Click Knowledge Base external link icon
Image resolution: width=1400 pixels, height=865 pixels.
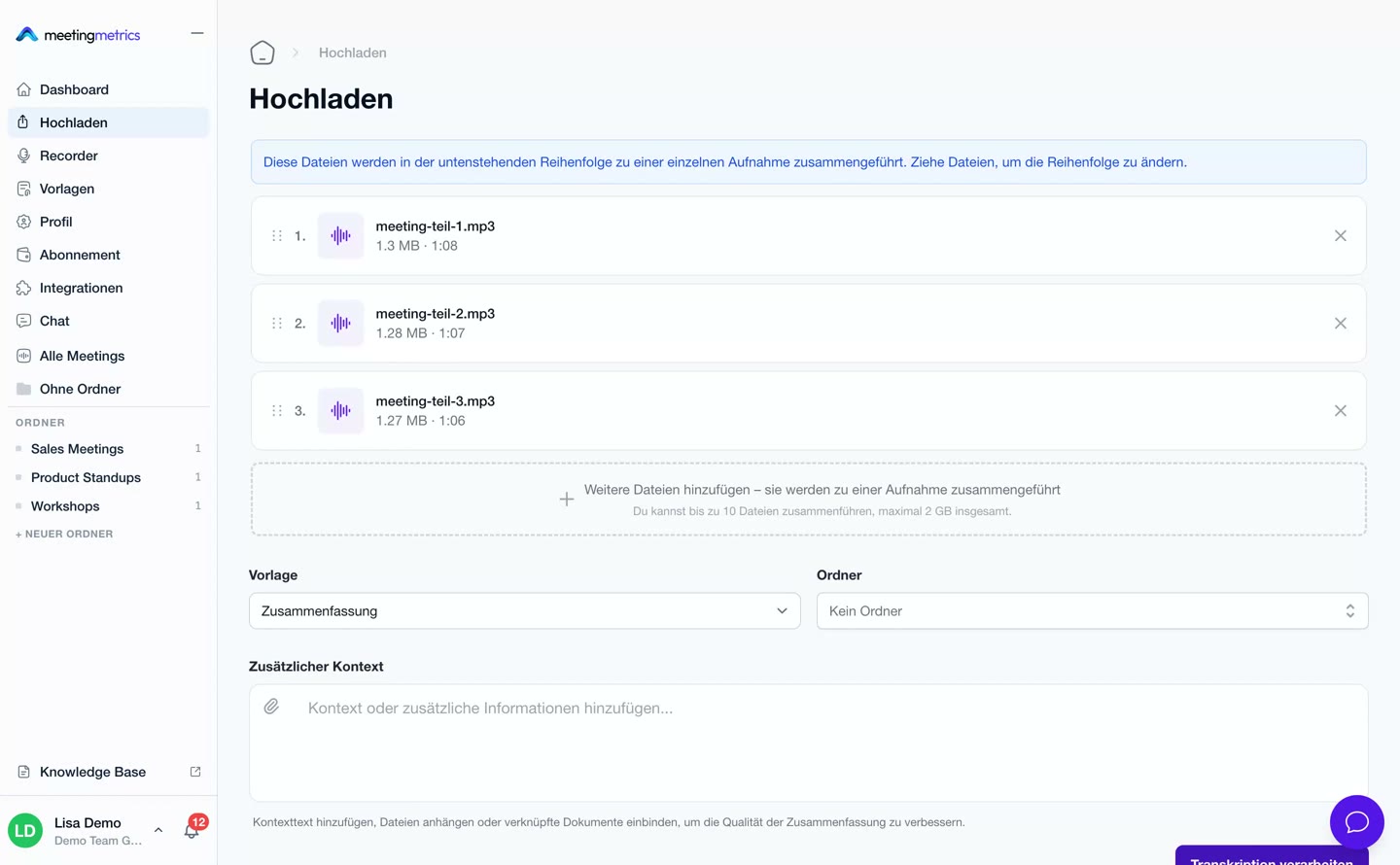pyautogui.click(x=195, y=772)
